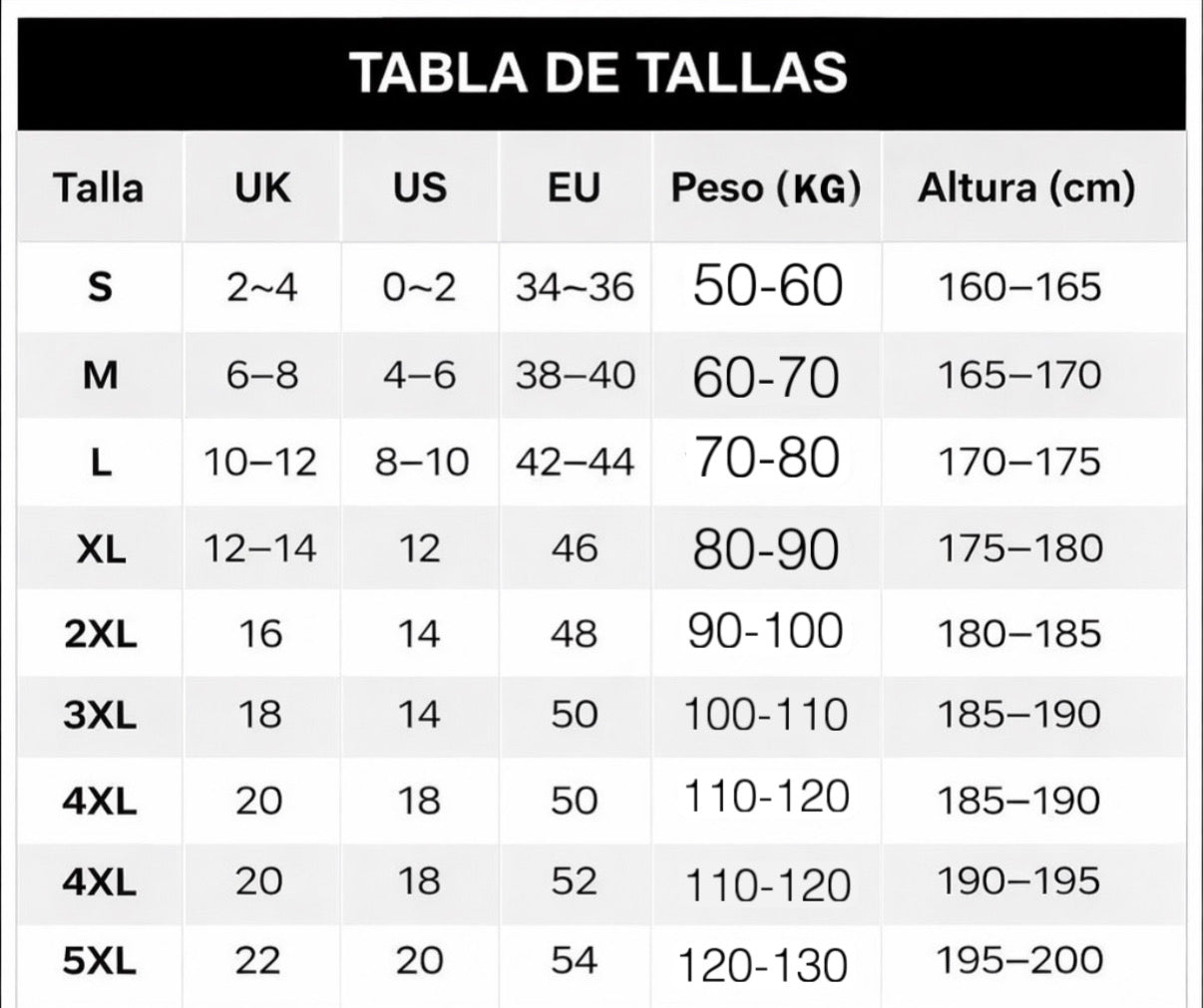
Task: Select the Talla column header
Action: (x=99, y=187)
